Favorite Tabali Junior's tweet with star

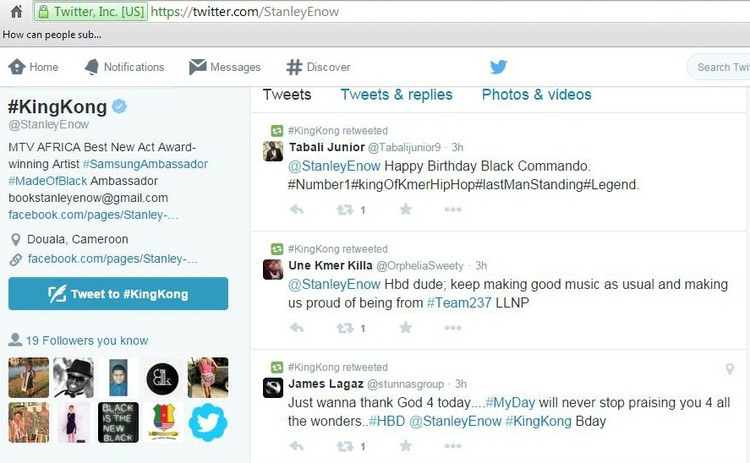[406, 209]
